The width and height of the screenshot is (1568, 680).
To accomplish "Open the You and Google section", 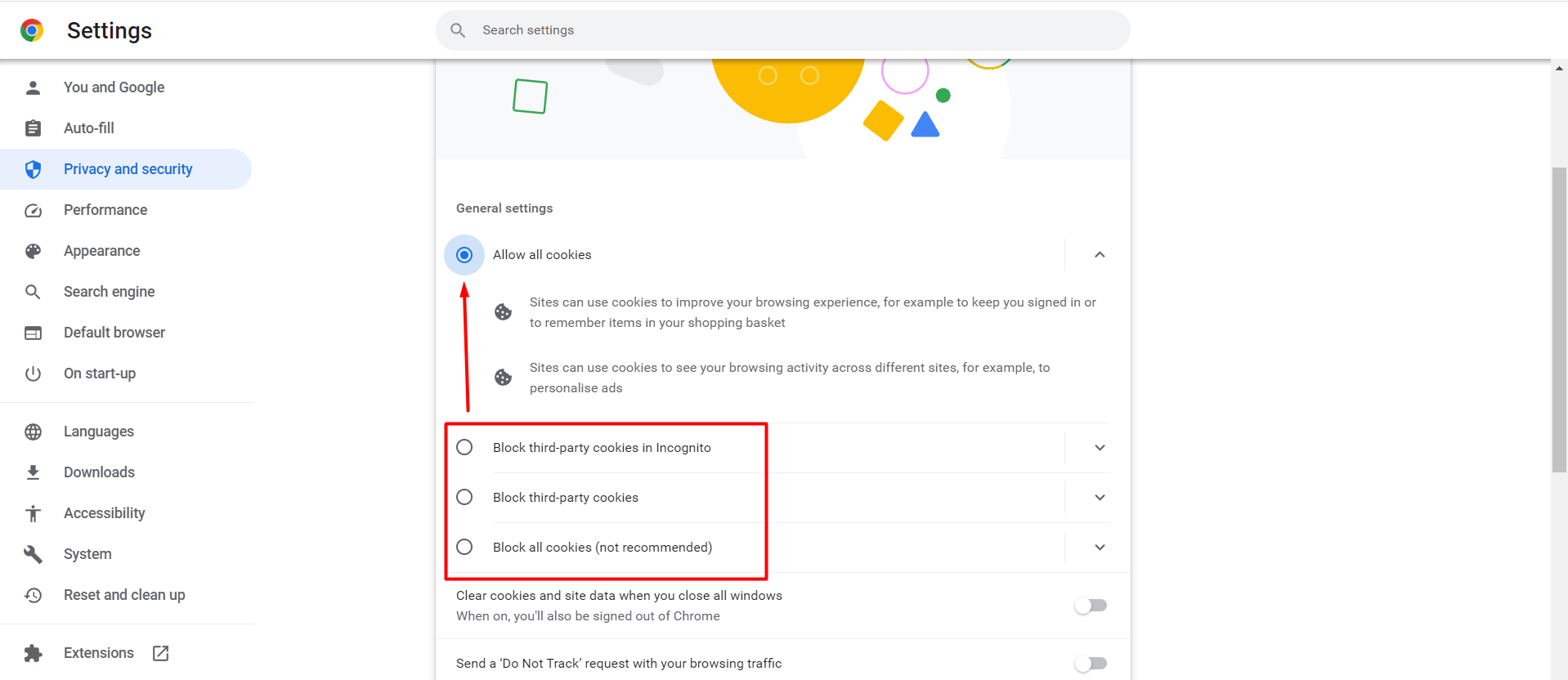I will click(x=114, y=87).
